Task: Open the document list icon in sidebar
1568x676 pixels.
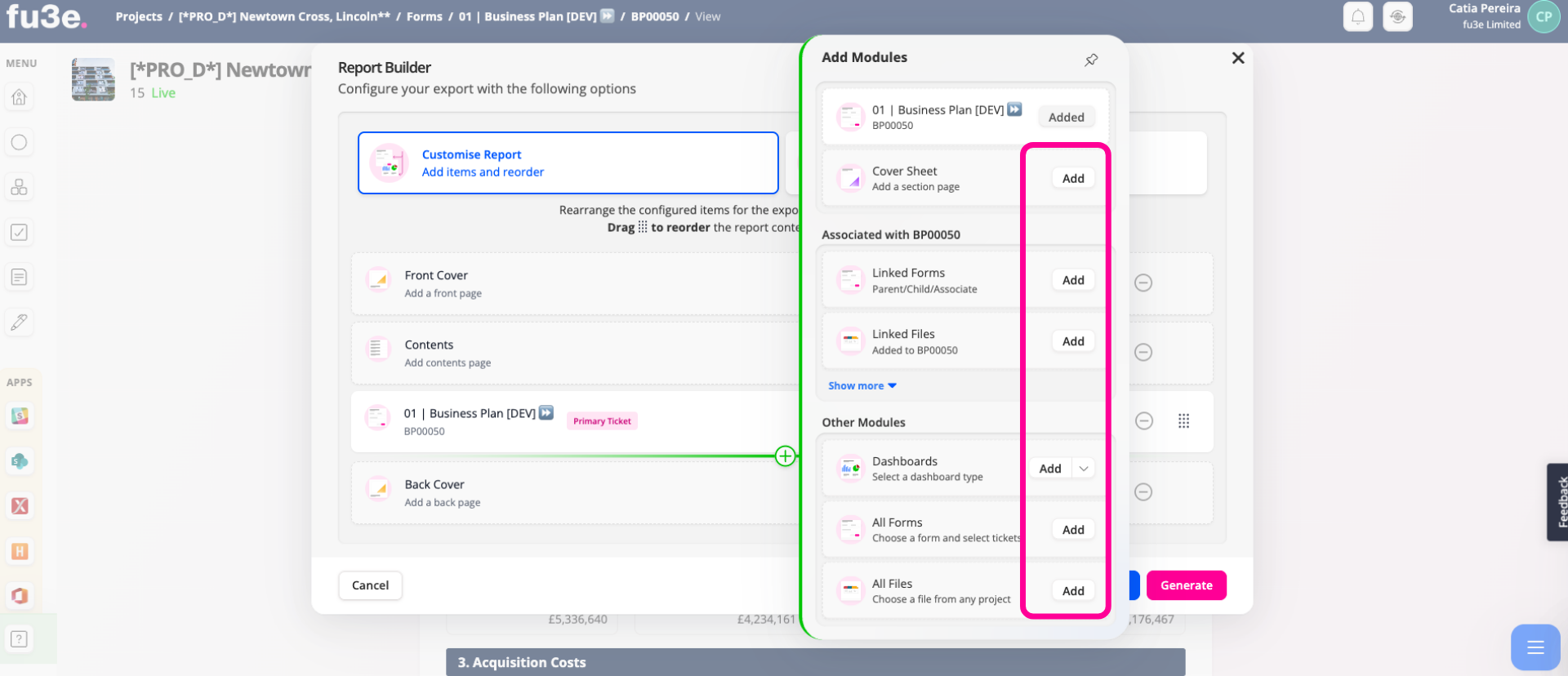Action: coord(19,277)
